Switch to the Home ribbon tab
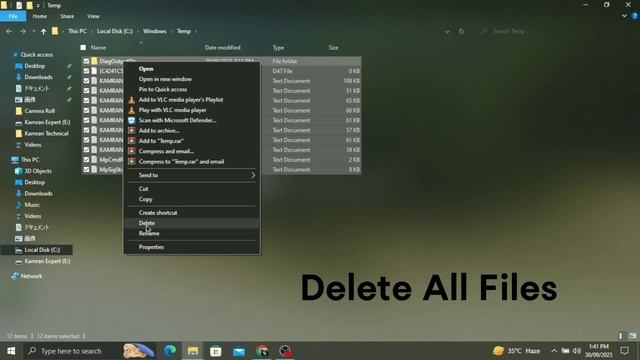The image size is (640, 360). click(x=40, y=16)
